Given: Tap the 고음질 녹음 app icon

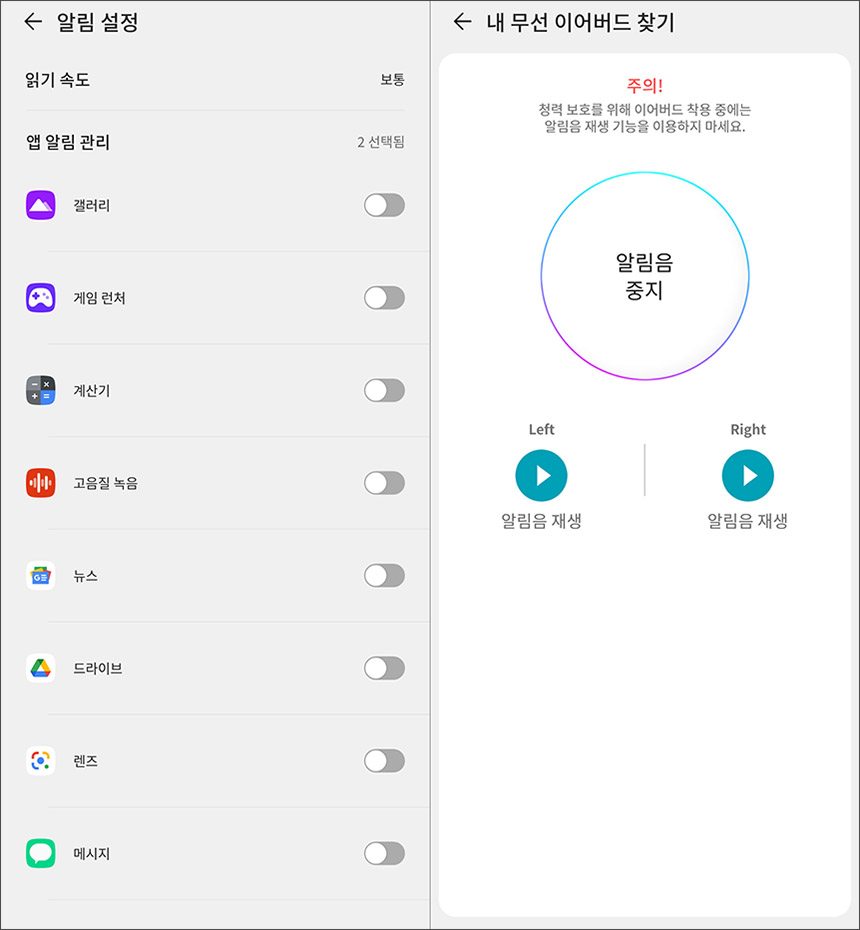Looking at the screenshot, I should [x=40, y=483].
